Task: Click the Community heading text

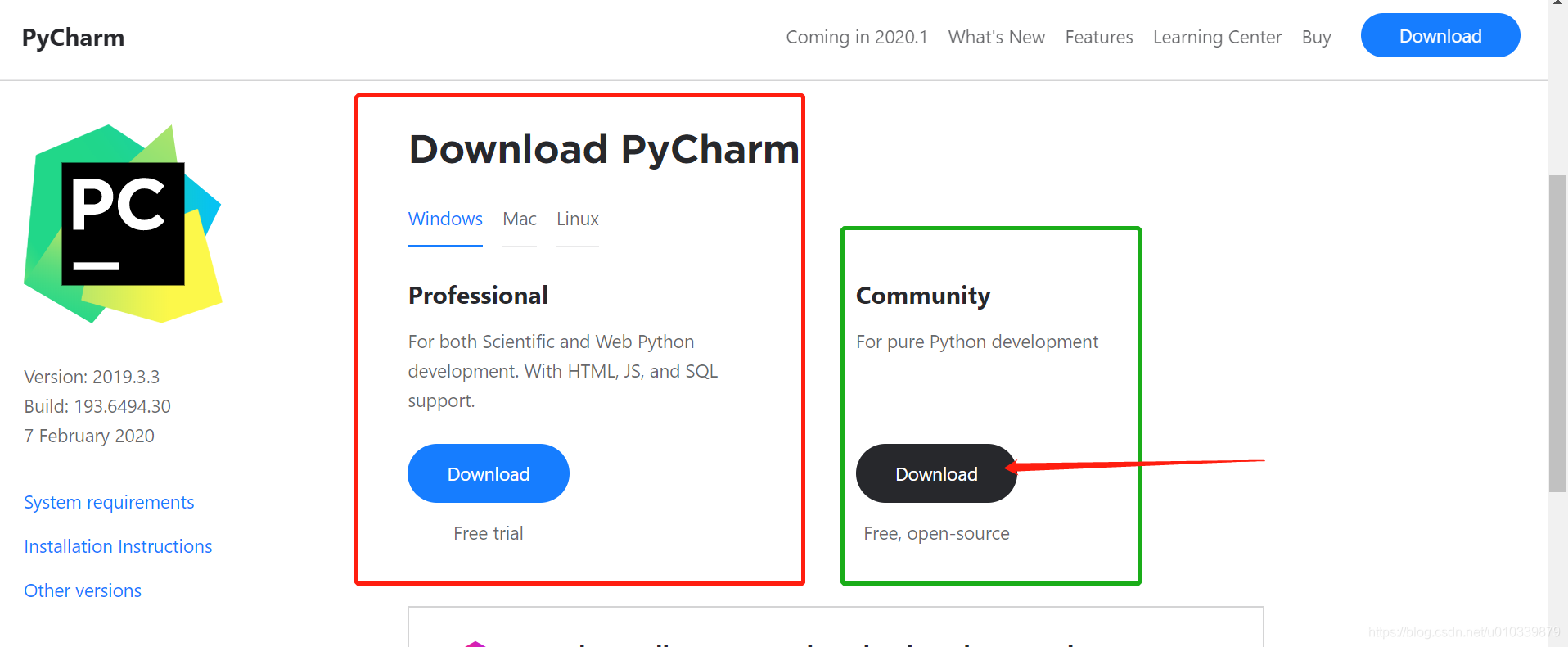Action: click(923, 296)
